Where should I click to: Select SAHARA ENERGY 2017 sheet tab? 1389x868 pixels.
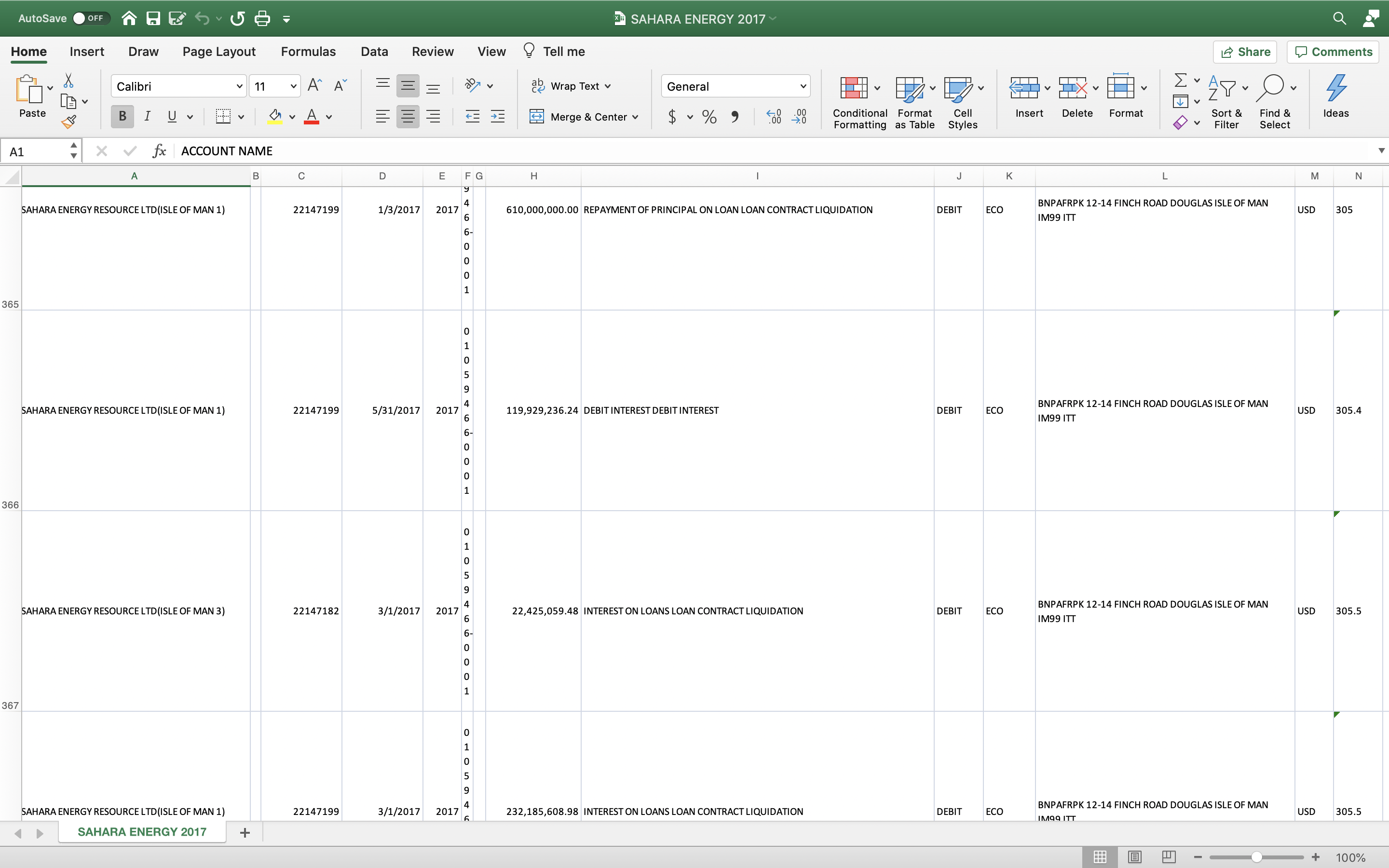142,832
